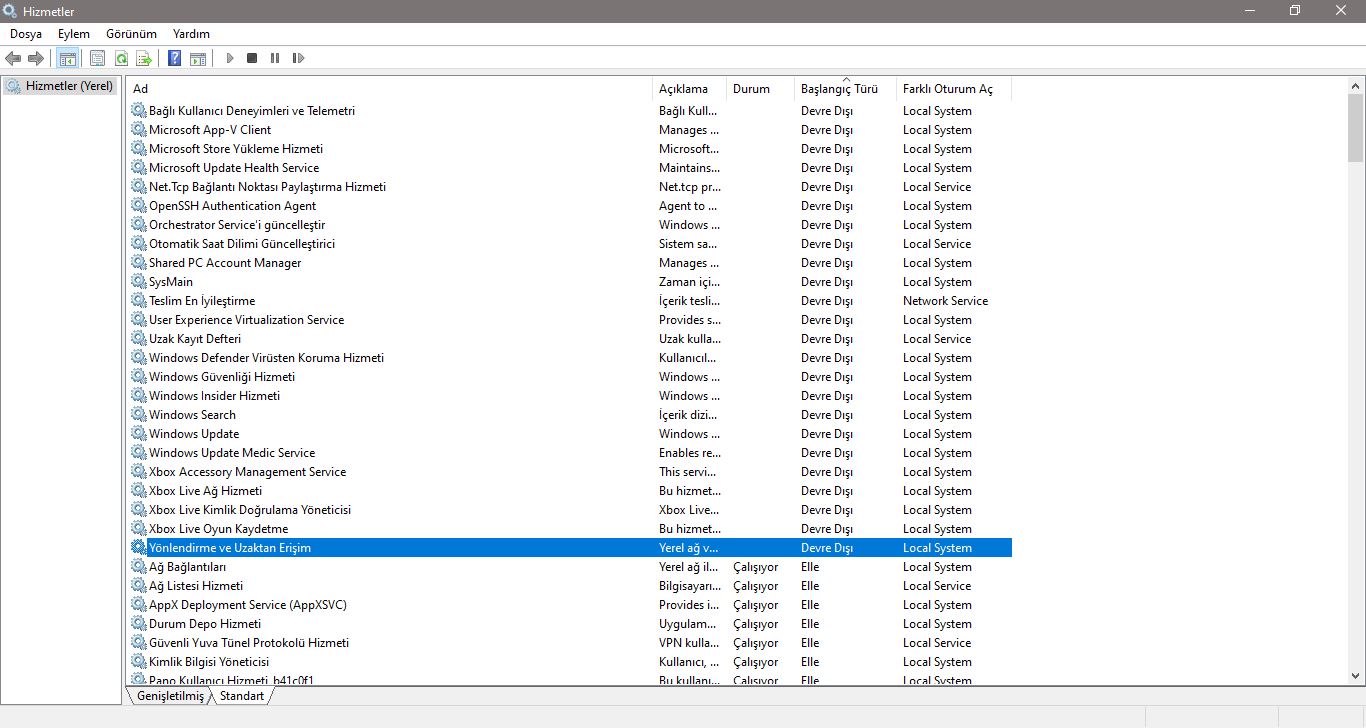The width and height of the screenshot is (1366, 728).
Task: Click the gear icon beside OpenSSH Authentication Agent
Action: click(139, 206)
